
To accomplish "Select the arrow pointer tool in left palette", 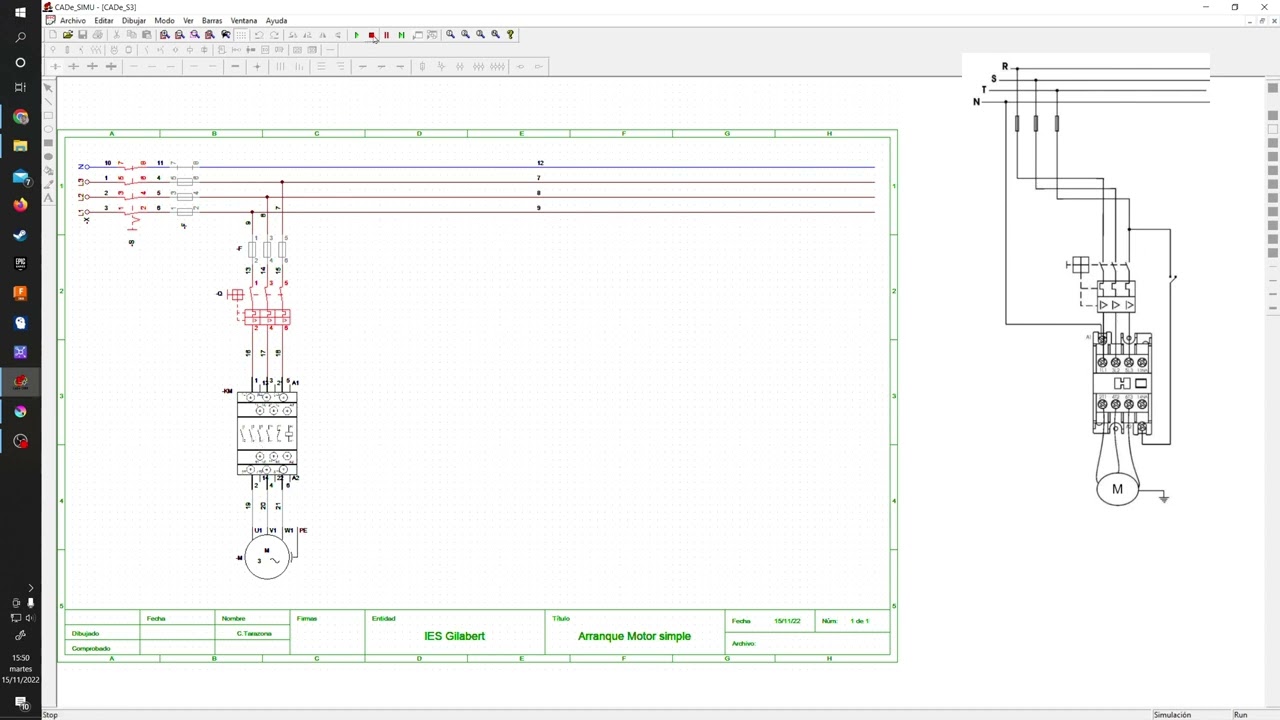I will coord(48,88).
